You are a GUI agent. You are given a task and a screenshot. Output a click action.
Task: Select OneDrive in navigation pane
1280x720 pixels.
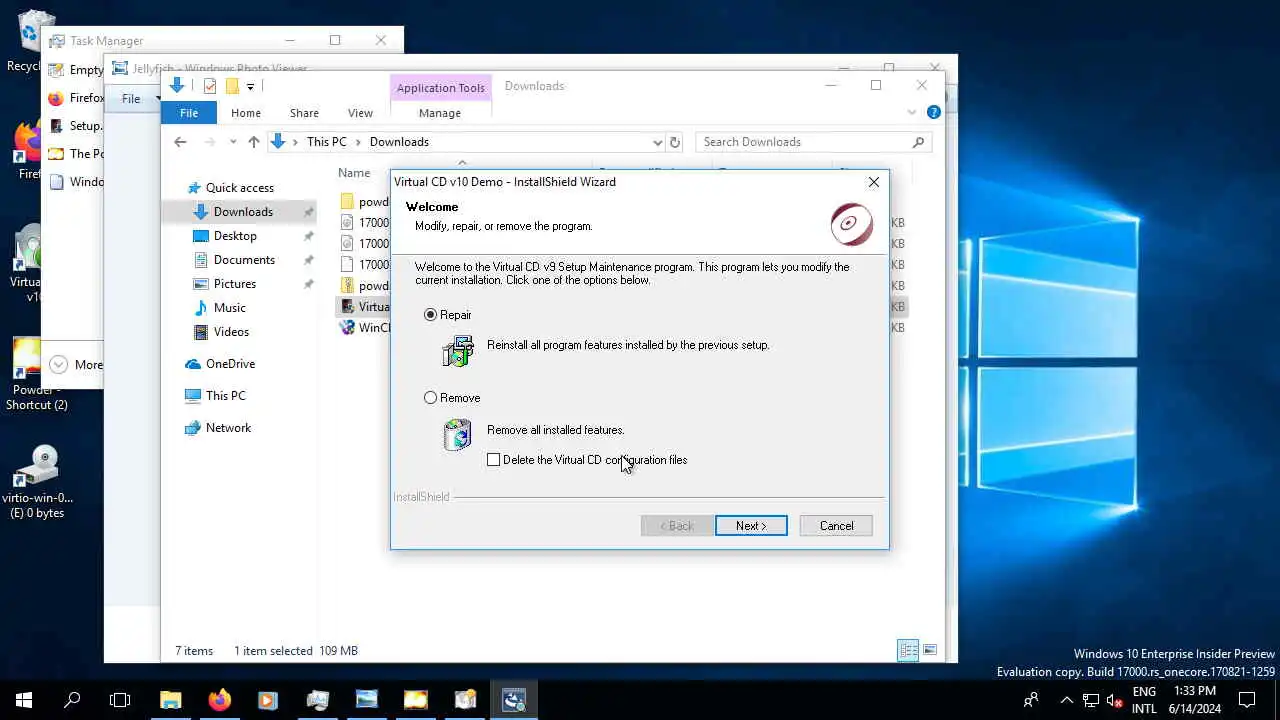230,364
